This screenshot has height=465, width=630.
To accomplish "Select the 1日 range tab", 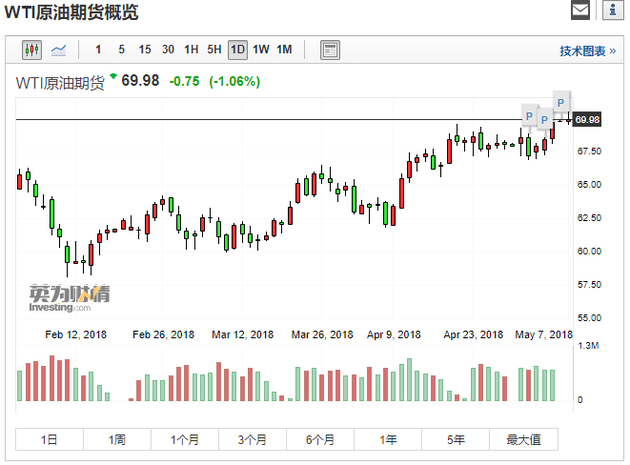I will pos(48,438).
